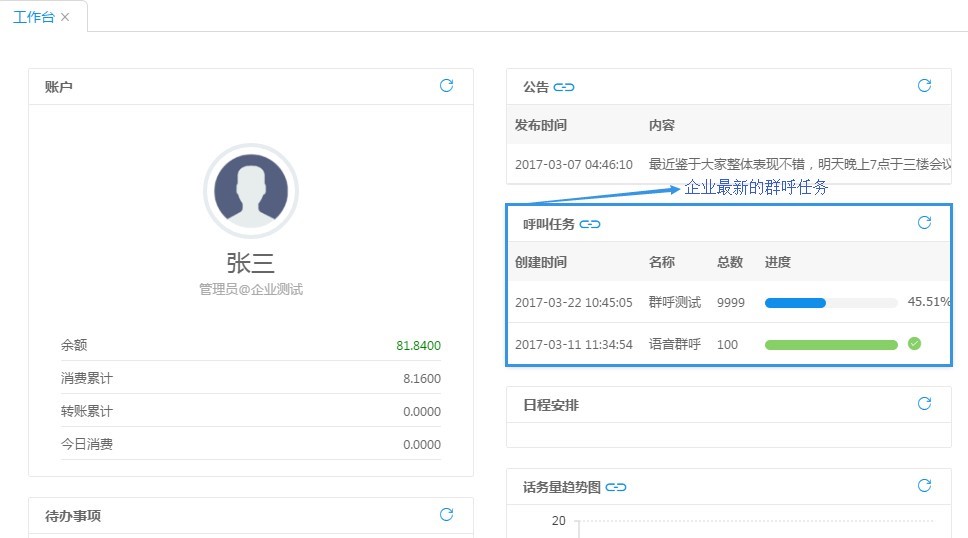Refresh the 公告 announcements panel
The height and width of the screenshot is (538, 968).
pos(924,86)
